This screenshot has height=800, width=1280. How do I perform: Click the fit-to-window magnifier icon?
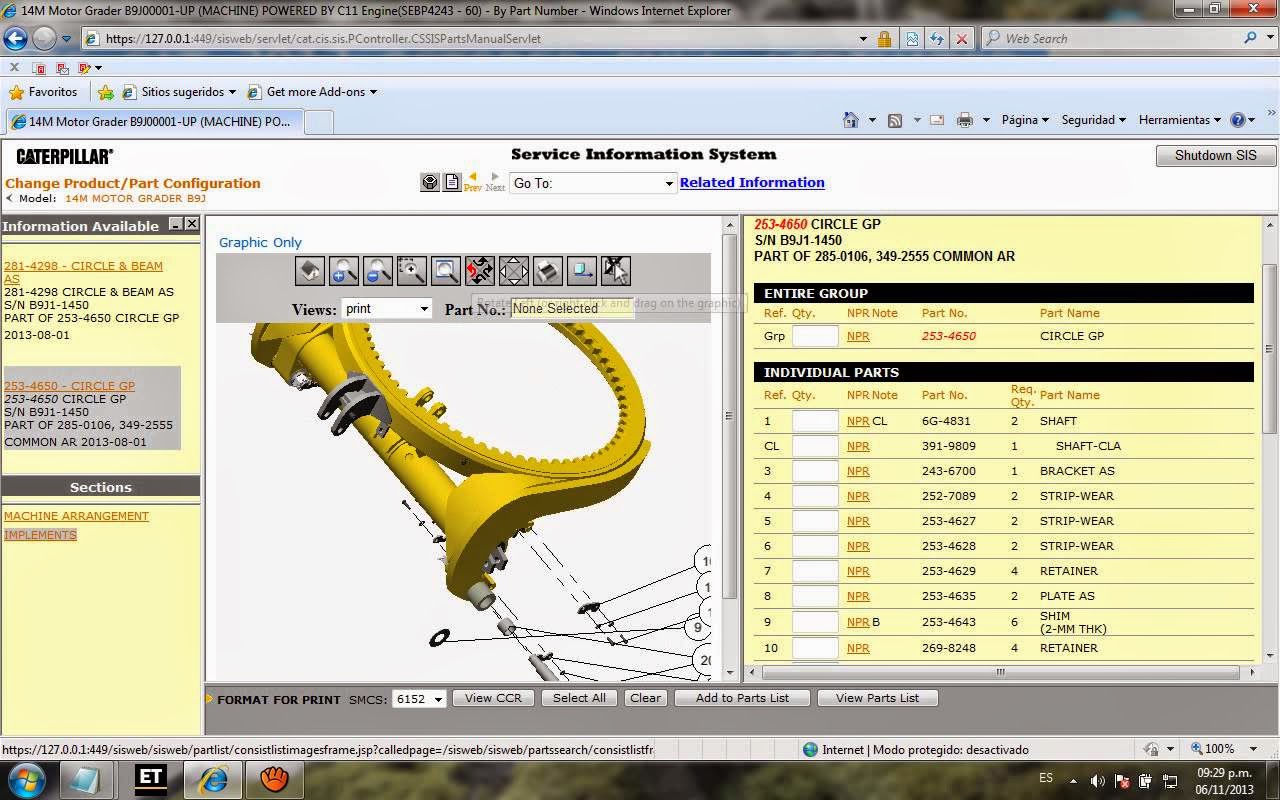446,270
